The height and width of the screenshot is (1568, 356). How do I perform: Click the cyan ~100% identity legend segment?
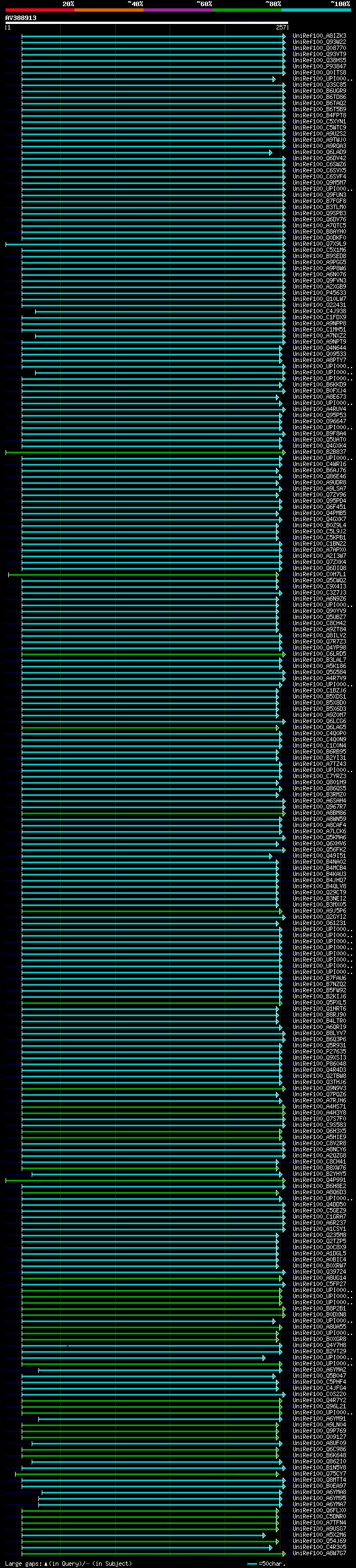pyautogui.click(x=316, y=10)
